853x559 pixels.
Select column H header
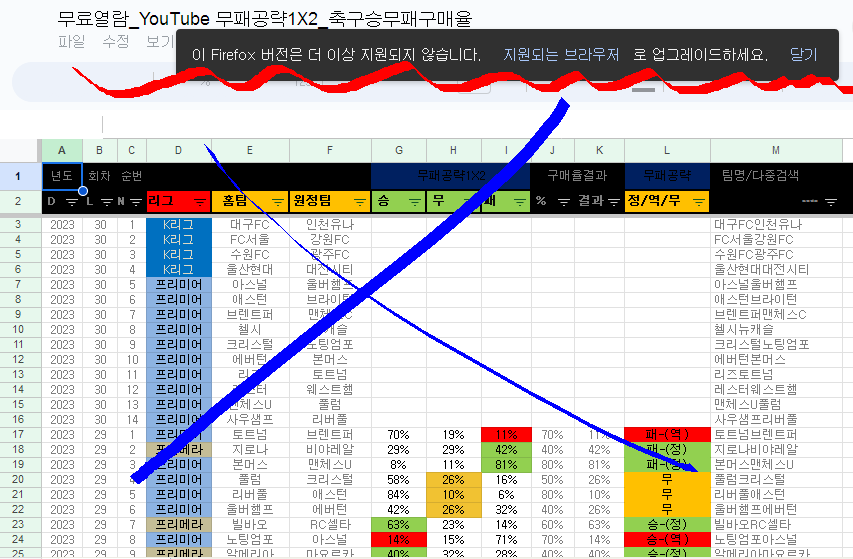[x=453, y=151]
